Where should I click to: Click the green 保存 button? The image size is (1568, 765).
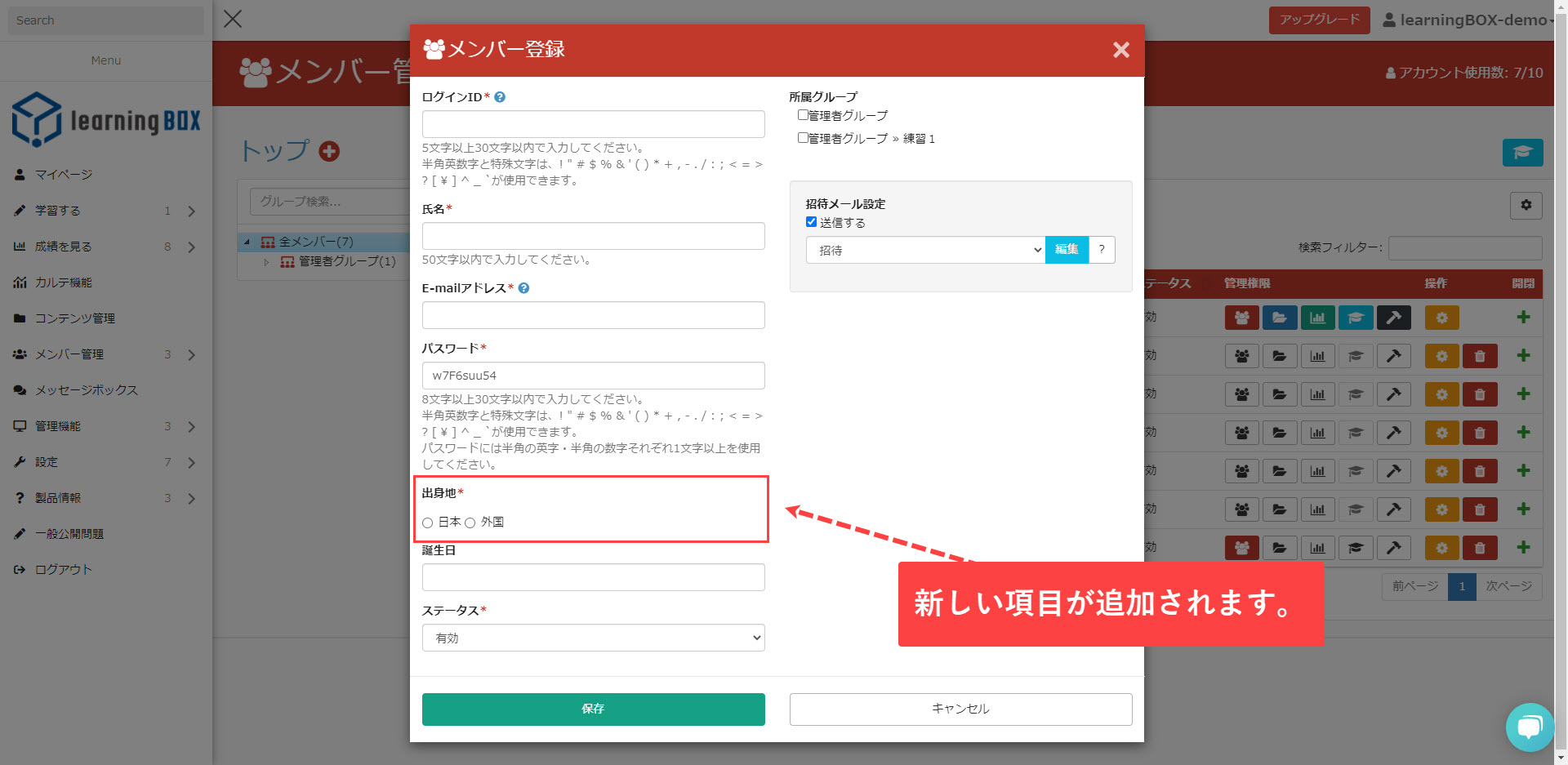click(x=593, y=709)
